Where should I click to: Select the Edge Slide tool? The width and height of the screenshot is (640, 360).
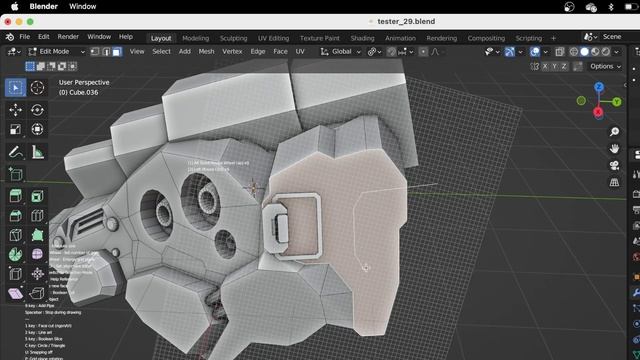(x=16, y=274)
